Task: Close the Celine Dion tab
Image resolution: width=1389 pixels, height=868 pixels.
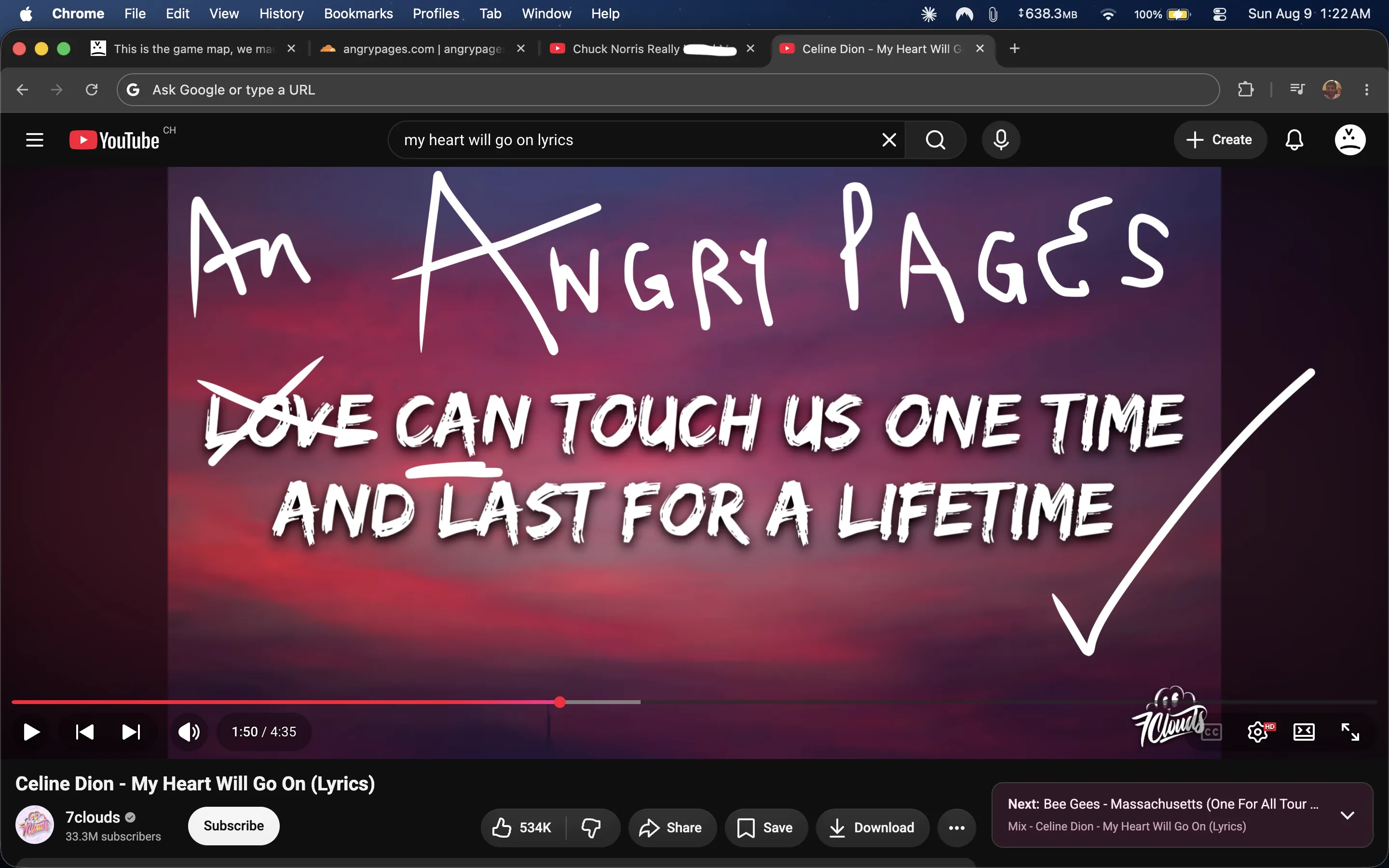Action: click(980, 48)
